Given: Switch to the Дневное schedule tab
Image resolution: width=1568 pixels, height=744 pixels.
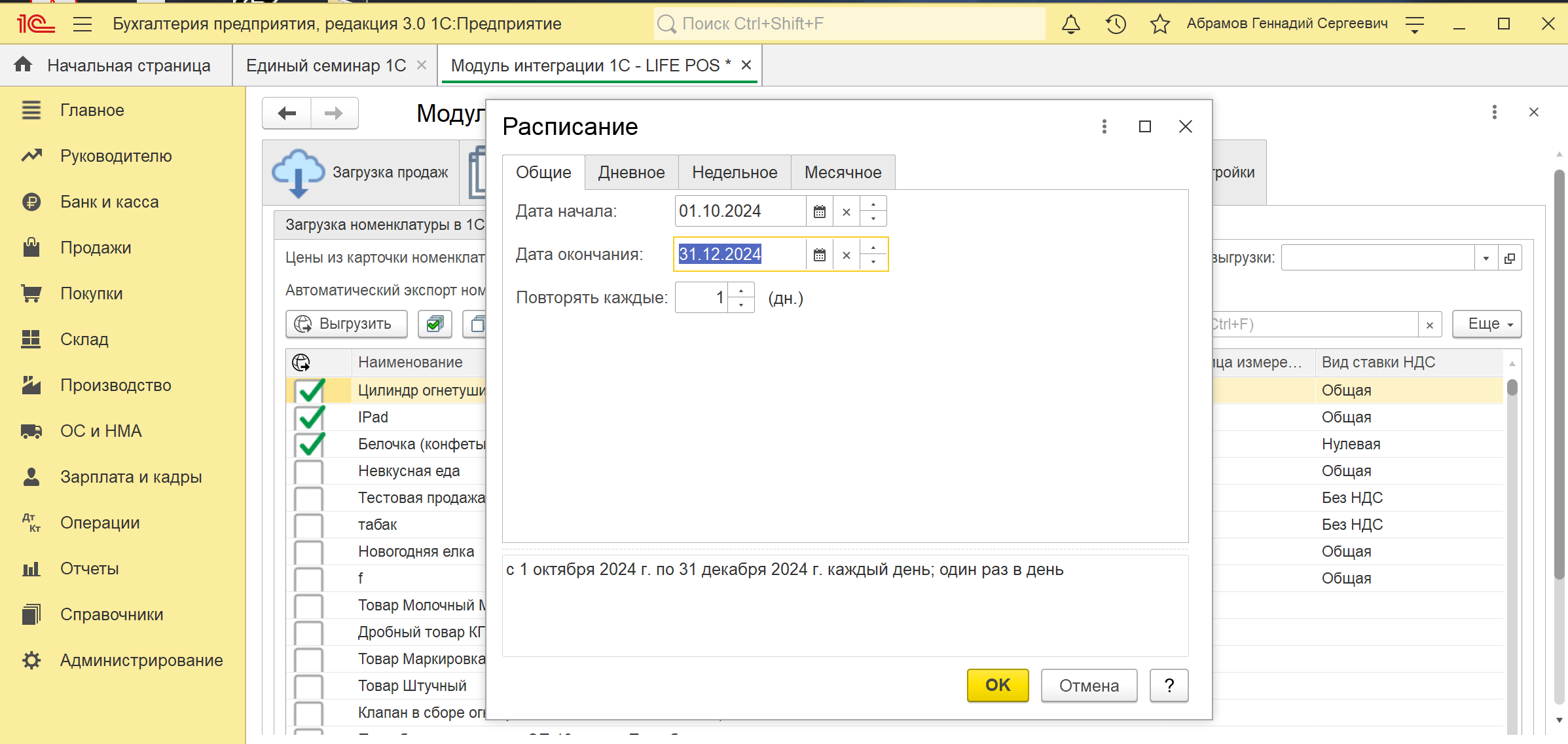Looking at the screenshot, I should pyautogui.click(x=631, y=172).
